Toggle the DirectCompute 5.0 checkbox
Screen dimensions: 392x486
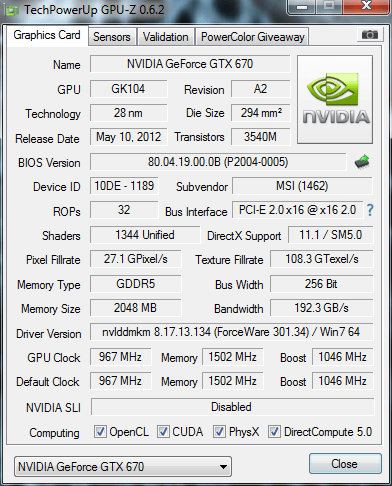(x=274, y=432)
